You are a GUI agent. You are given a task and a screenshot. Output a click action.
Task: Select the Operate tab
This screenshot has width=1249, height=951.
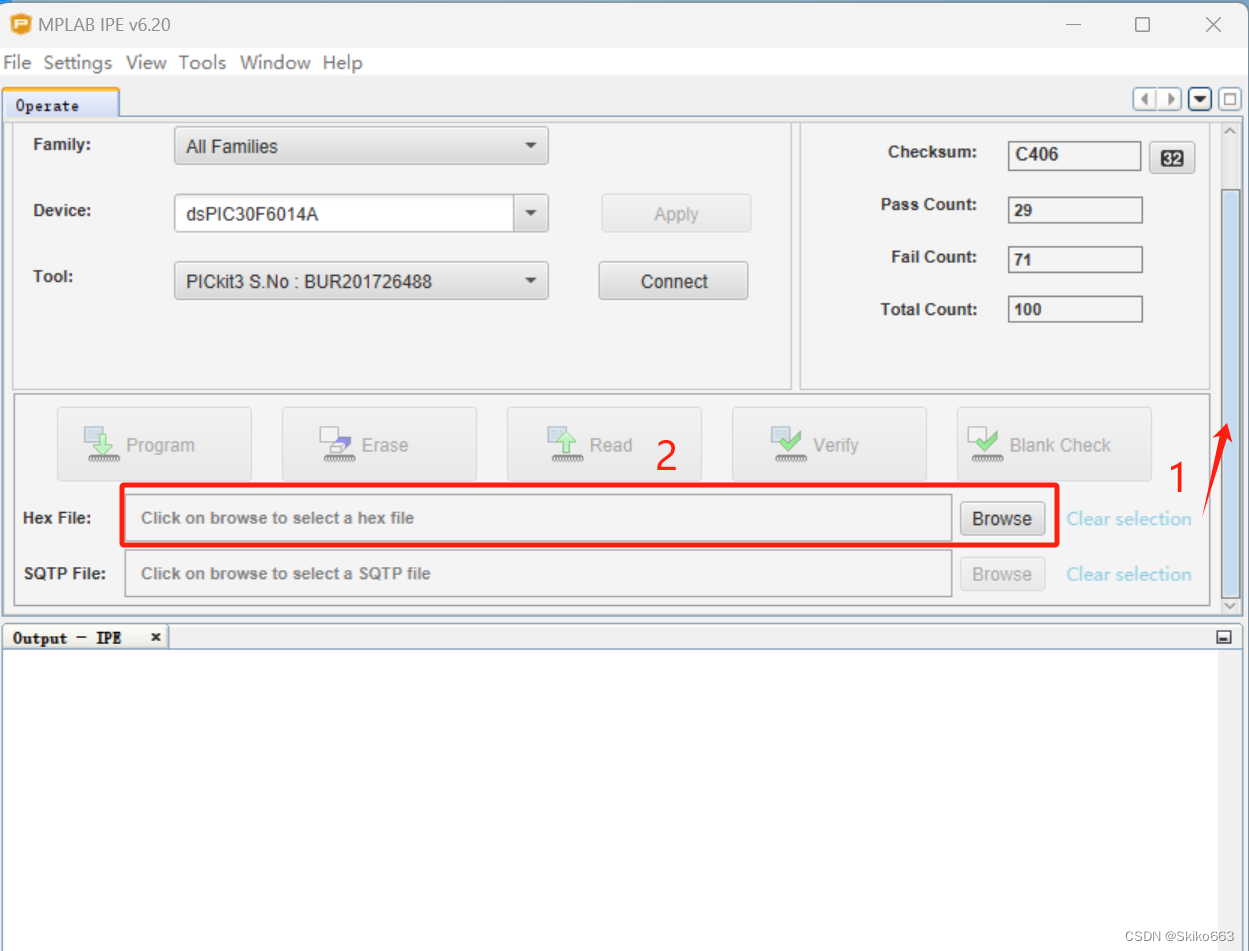[x=60, y=104]
